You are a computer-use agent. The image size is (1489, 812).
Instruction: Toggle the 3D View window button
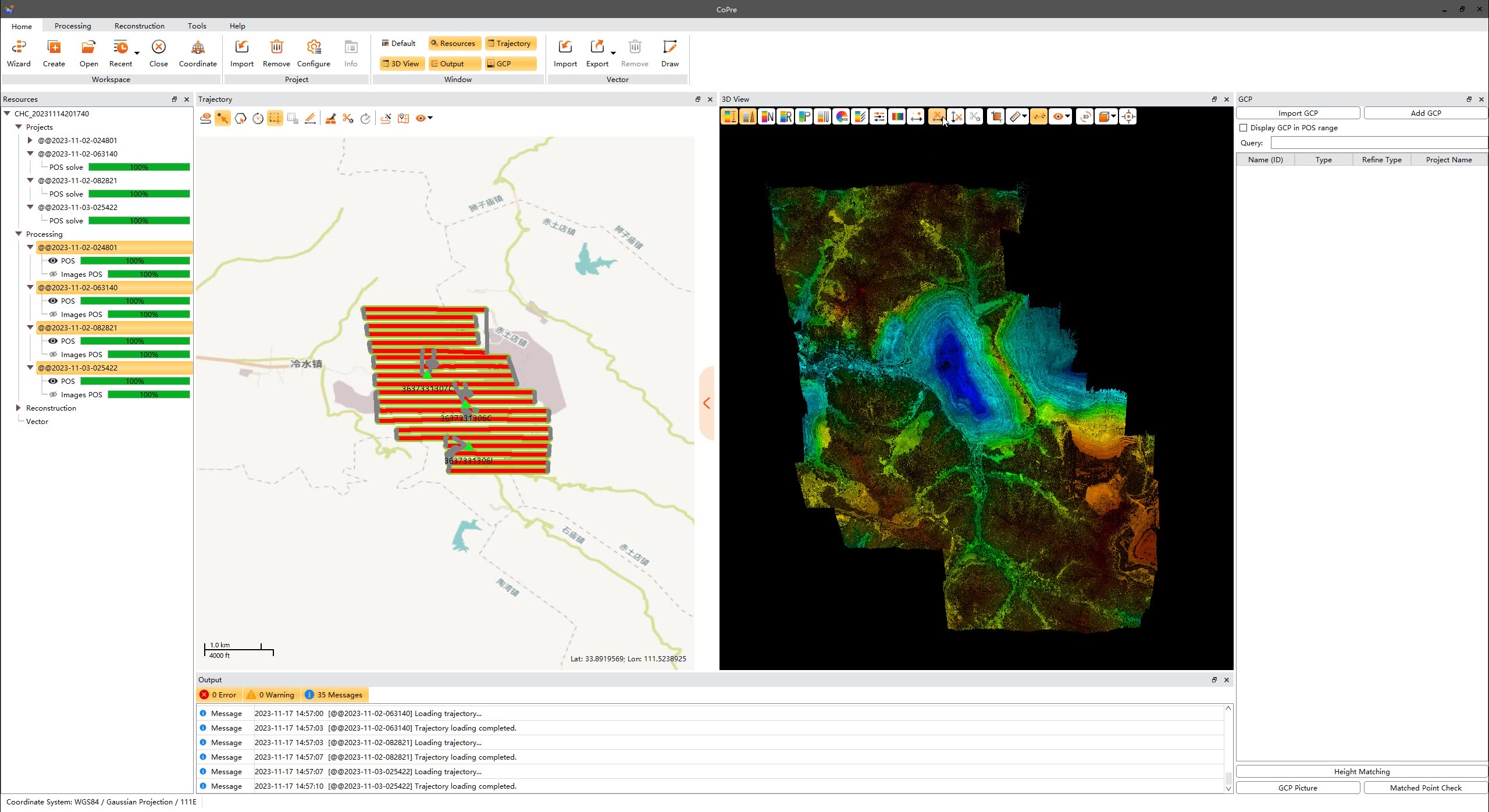coord(401,63)
